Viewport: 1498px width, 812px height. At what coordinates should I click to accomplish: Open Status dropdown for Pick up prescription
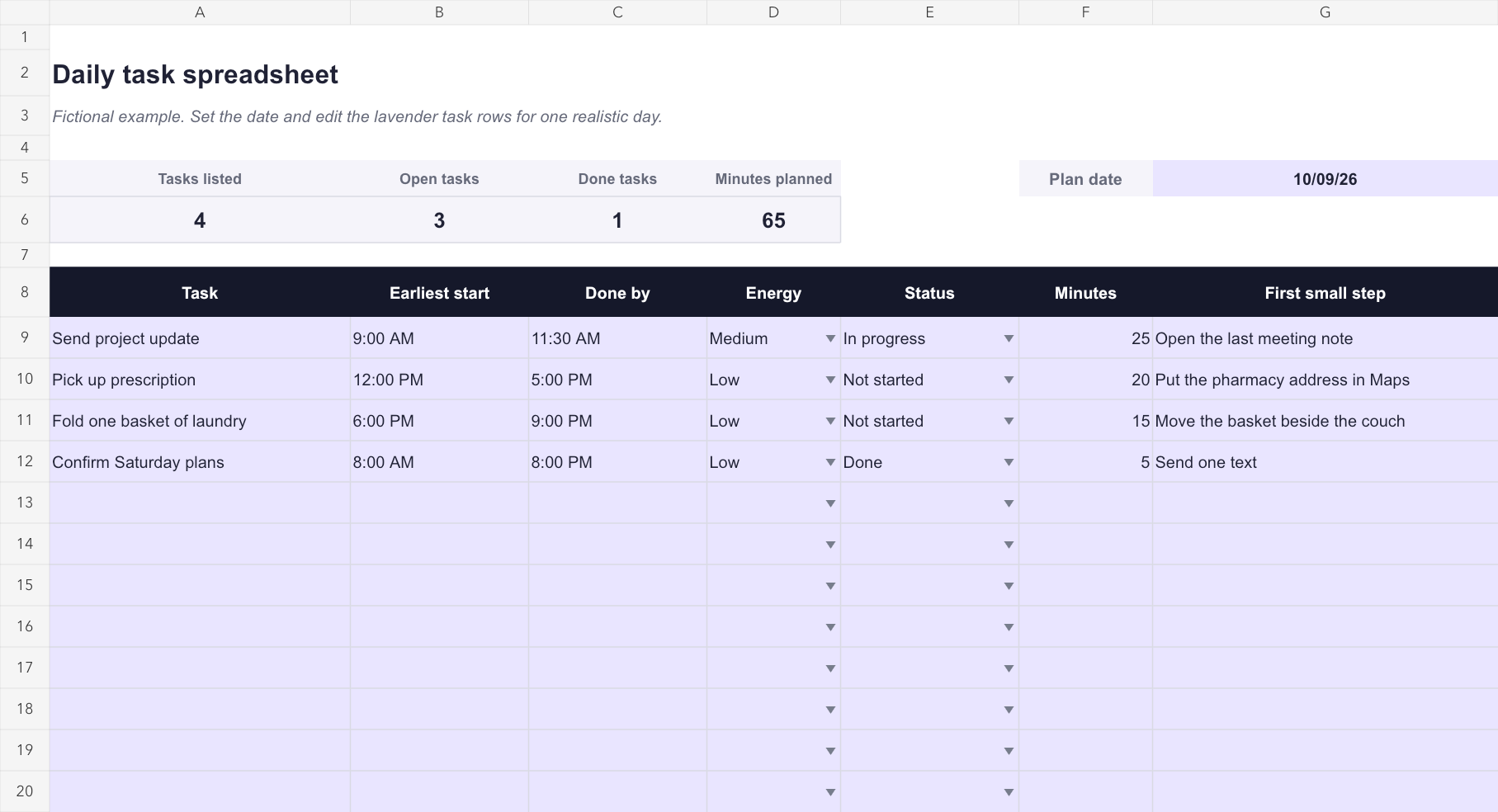coord(1009,380)
